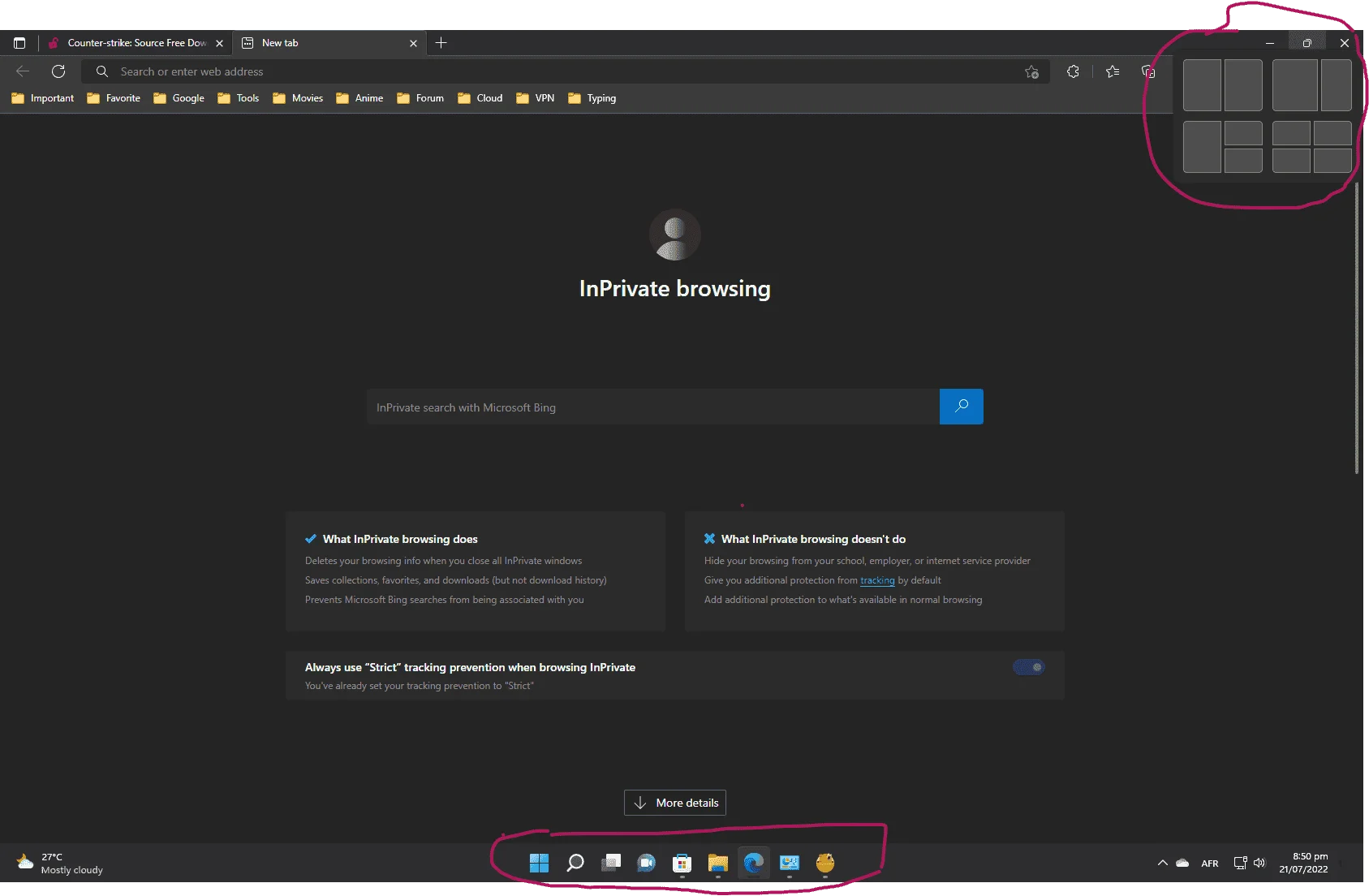The image size is (1369, 896).
Task: Snap window to wide left zone of the two-thirds layout
Action: (1294, 85)
